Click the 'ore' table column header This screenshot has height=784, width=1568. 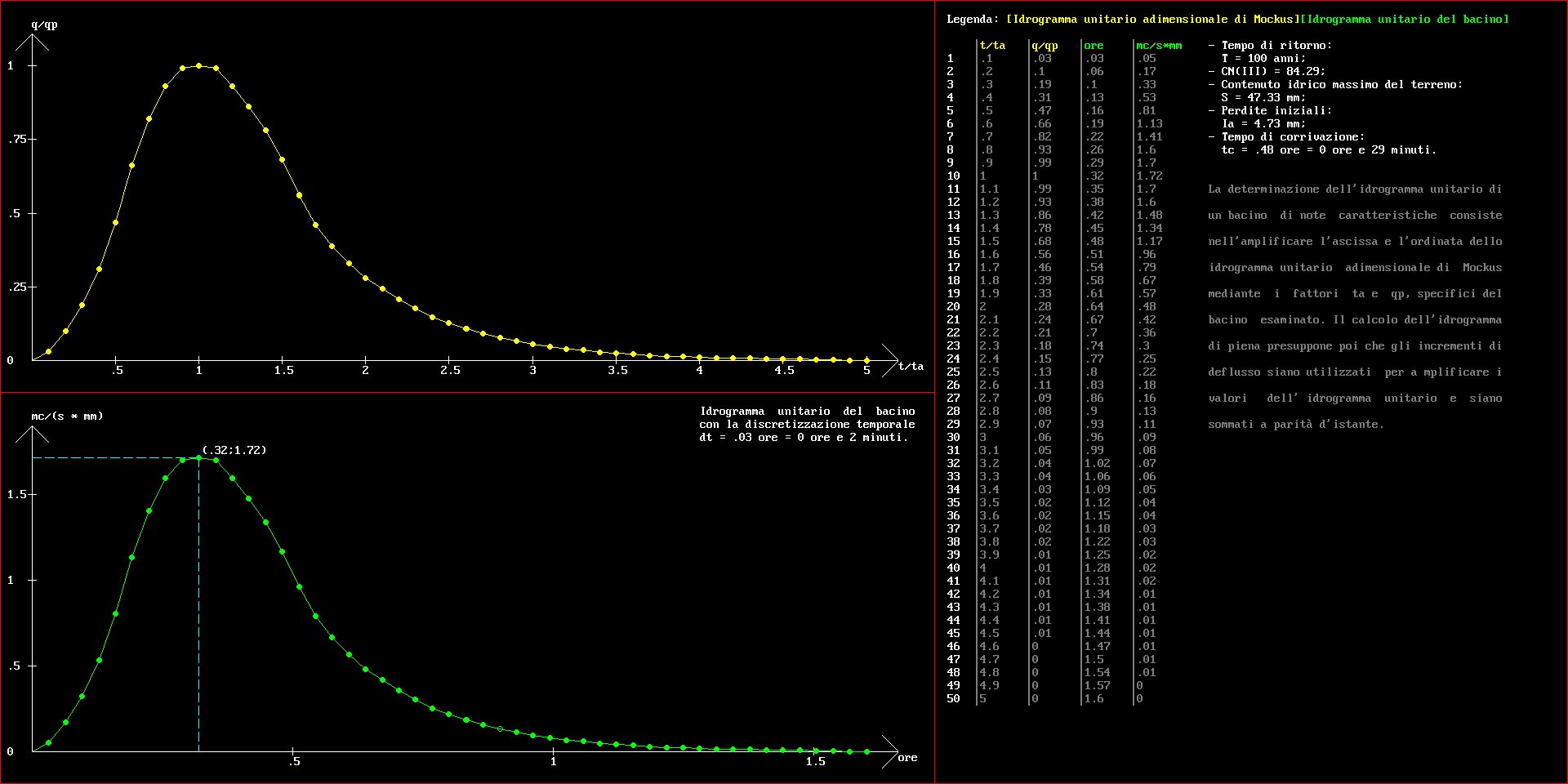[x=1094, y=45]
